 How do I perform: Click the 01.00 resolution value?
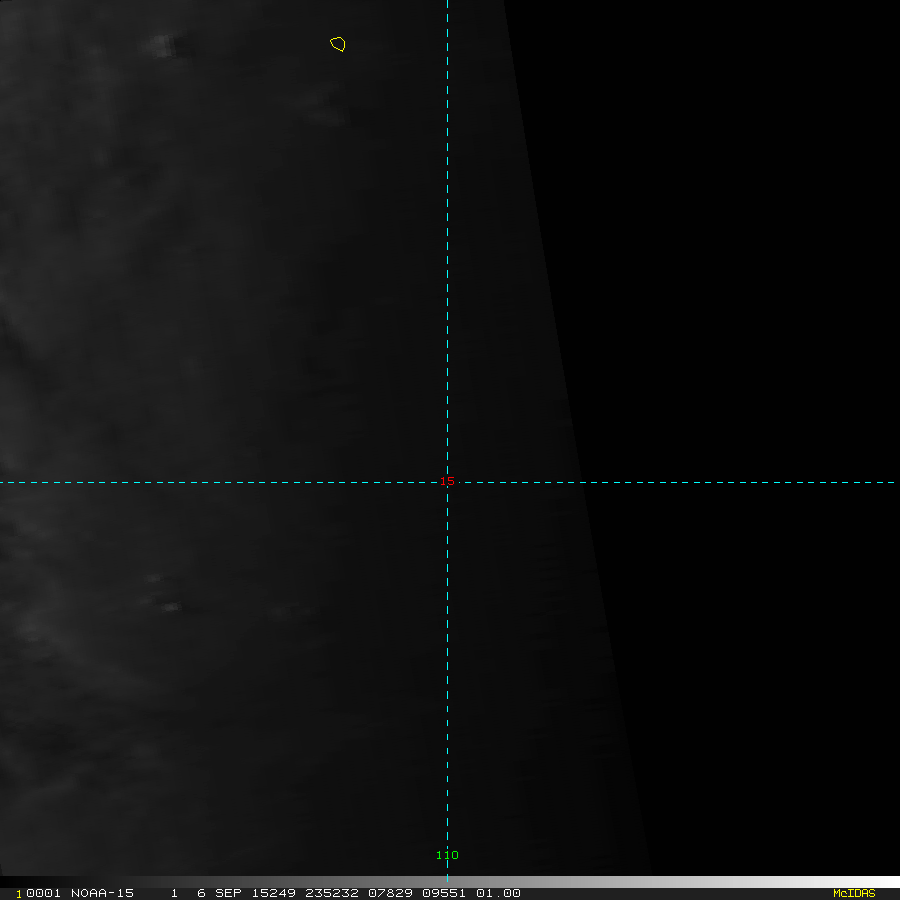(498, 893)
